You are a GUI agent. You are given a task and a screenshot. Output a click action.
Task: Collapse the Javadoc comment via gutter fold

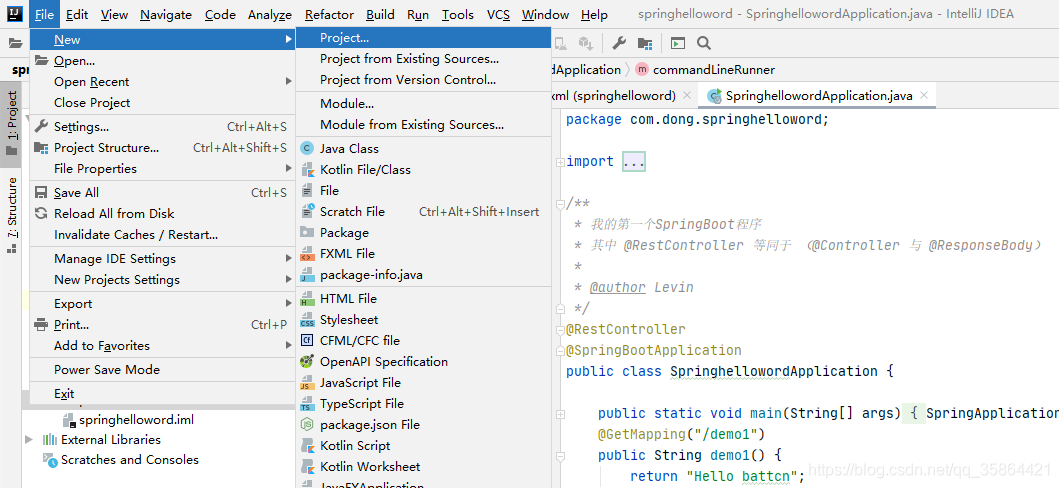coord(560,204)
